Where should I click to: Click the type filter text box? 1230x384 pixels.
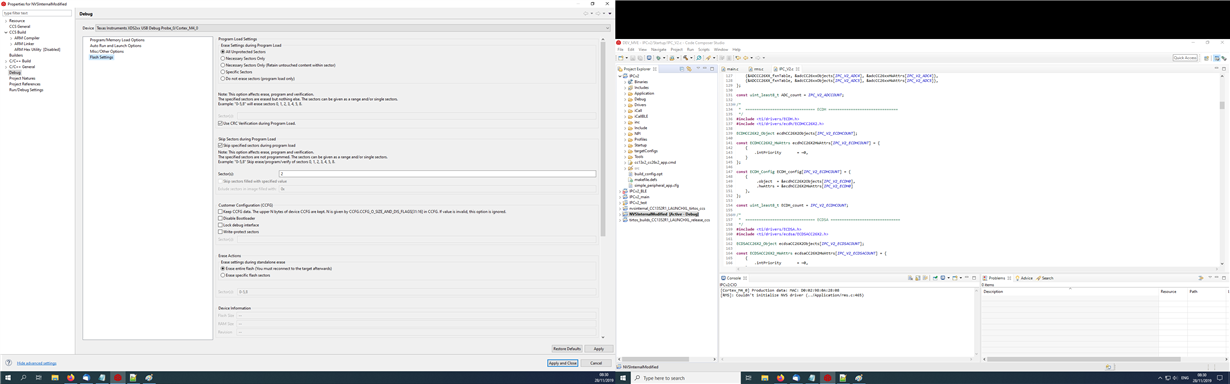[37, 13]
